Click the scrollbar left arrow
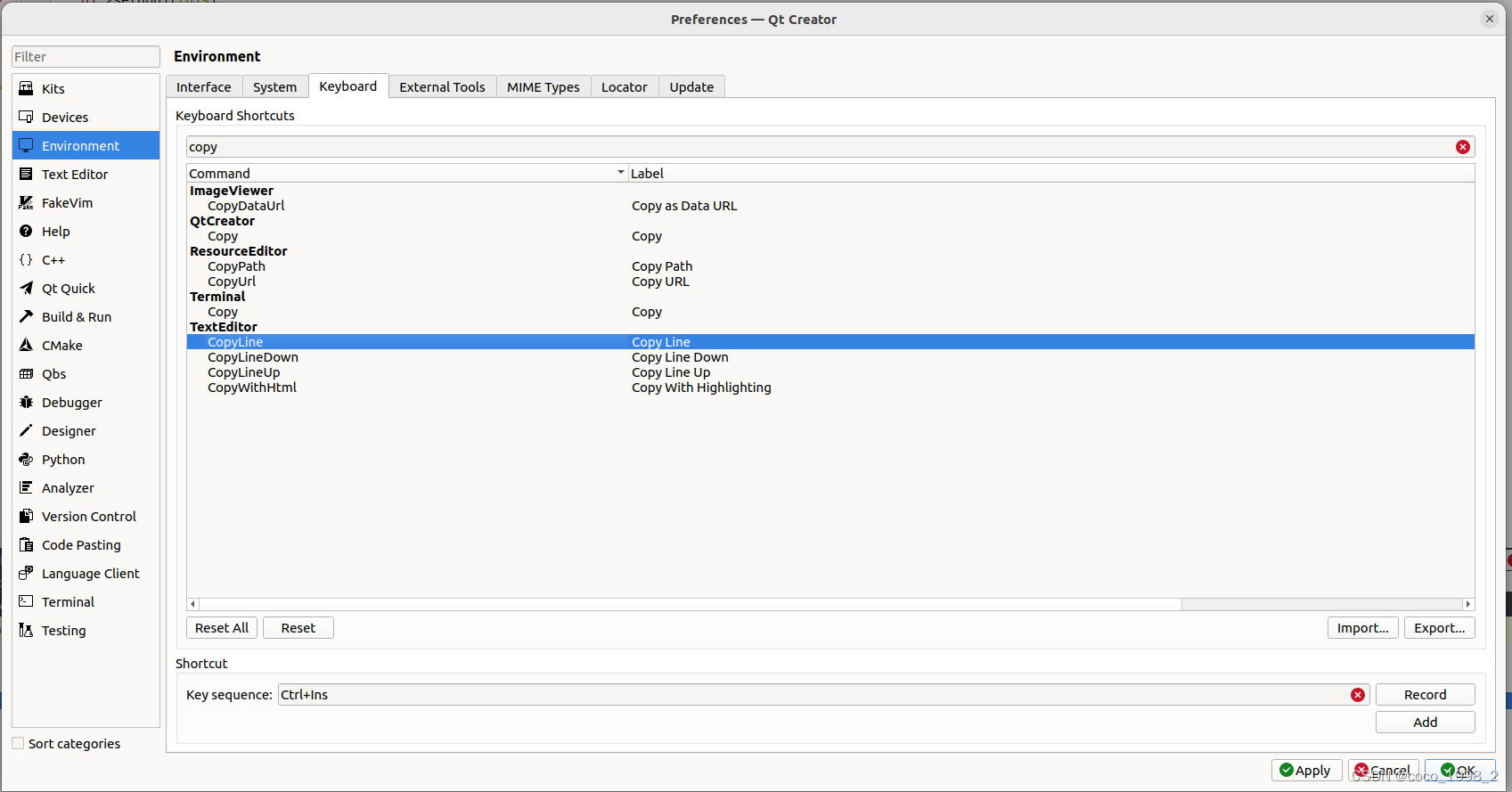The height and width of the screenshot is (792, 1512). pyautogui.click(x=192, y=604)
